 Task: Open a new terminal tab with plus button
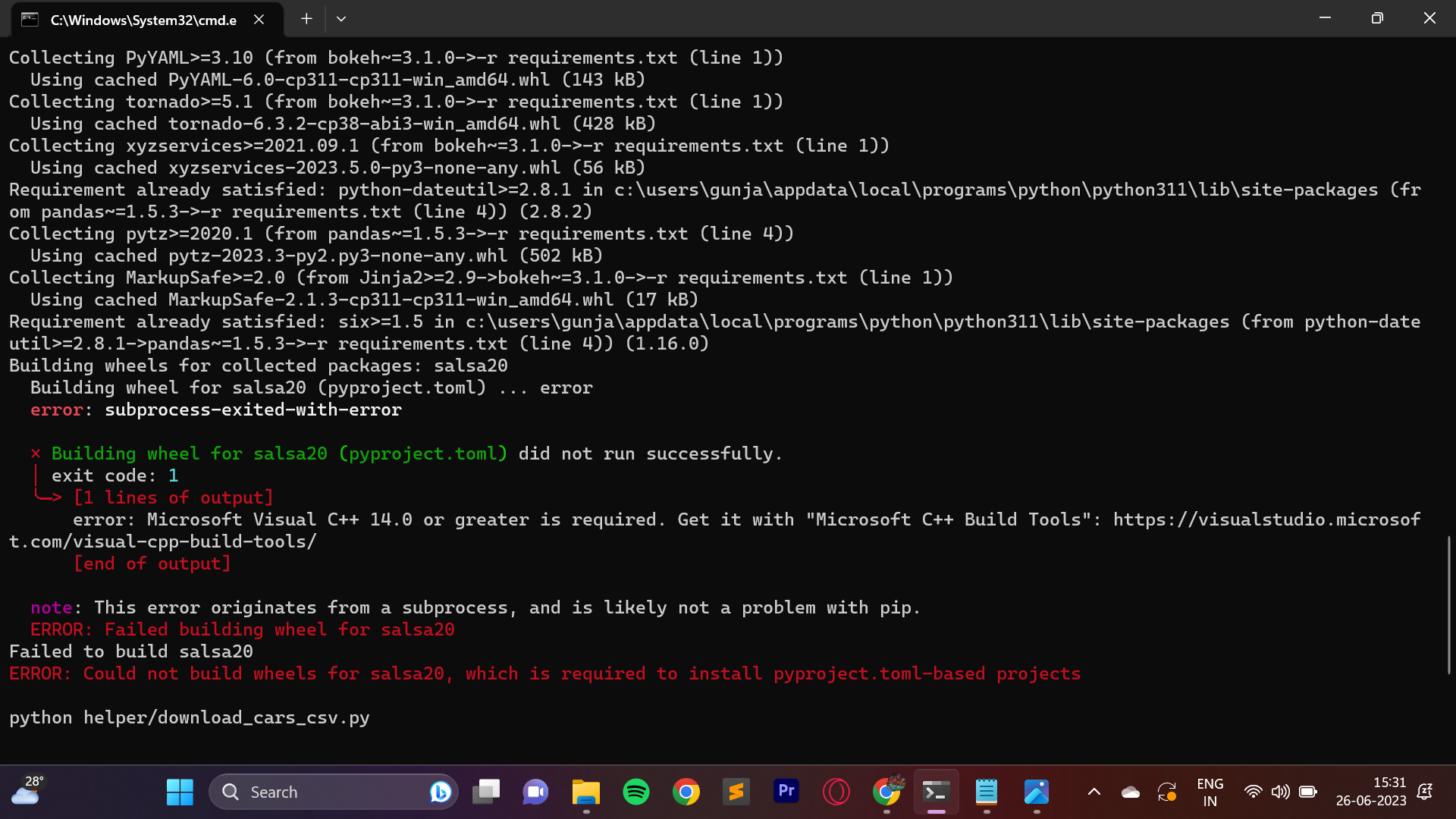point(306,18)
